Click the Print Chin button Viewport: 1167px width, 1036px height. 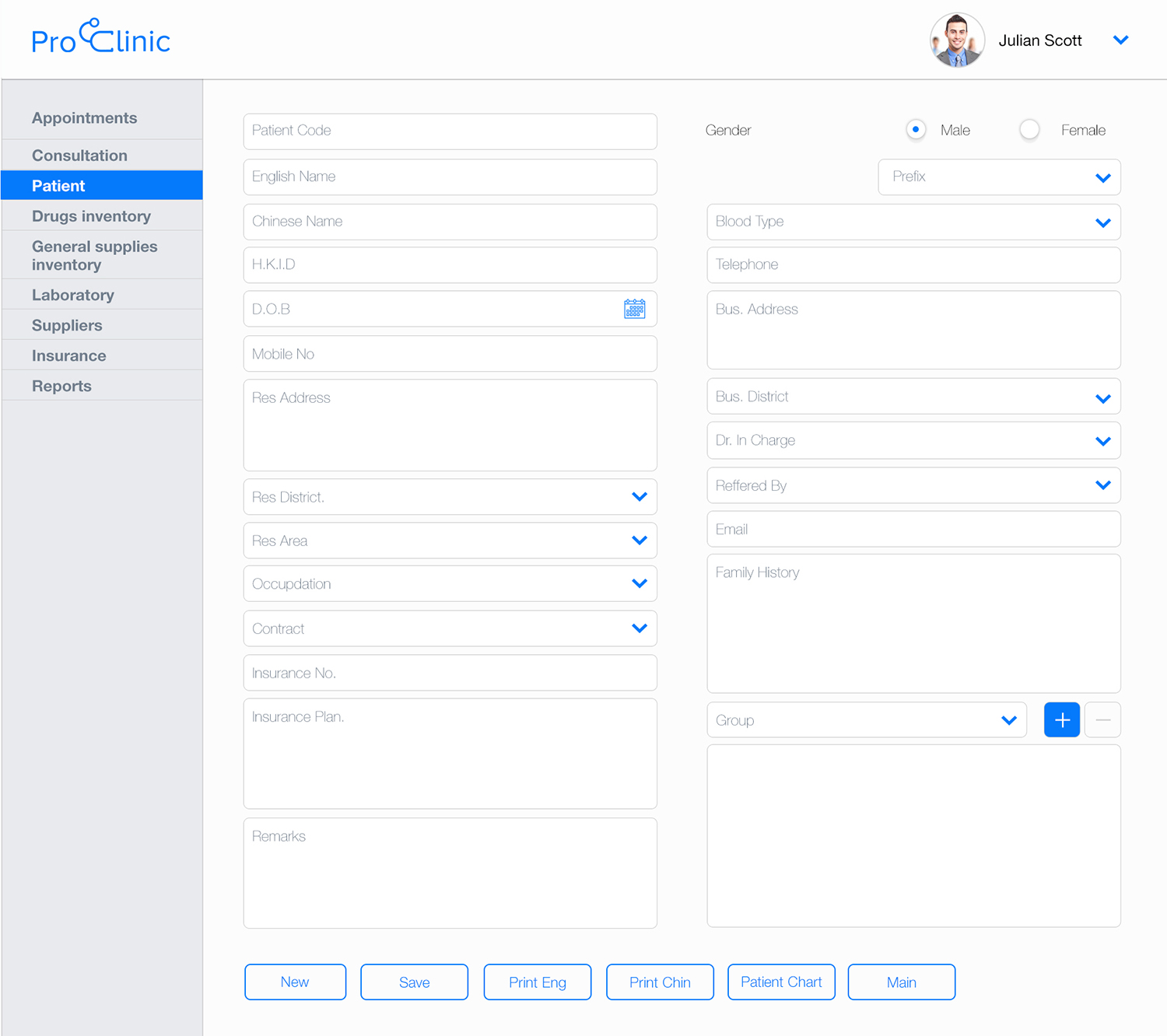pos(660,982)
